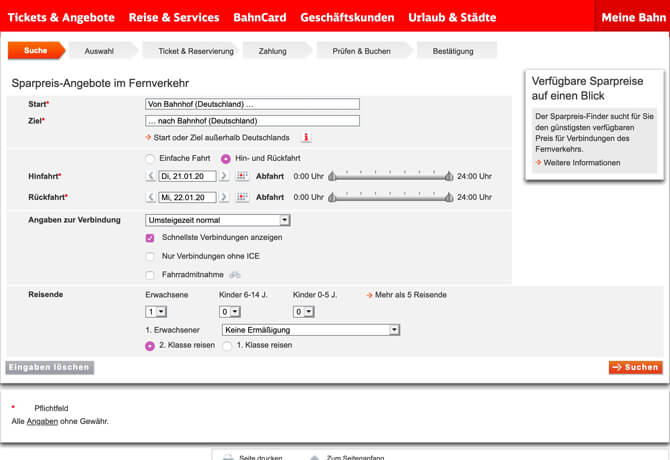Click Hinfahrt slider left handle at 0:00
This screenshot has height=460, width=670.
332,176
